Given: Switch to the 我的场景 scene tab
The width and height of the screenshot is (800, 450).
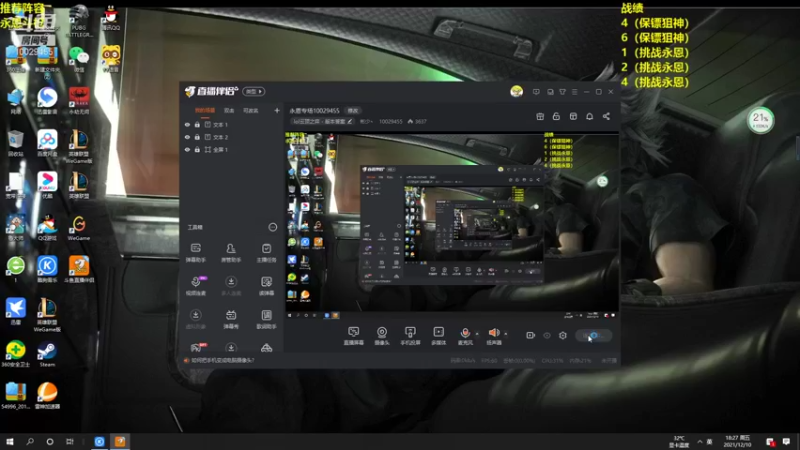Looking at the screenshot, I should coord(205,110).
